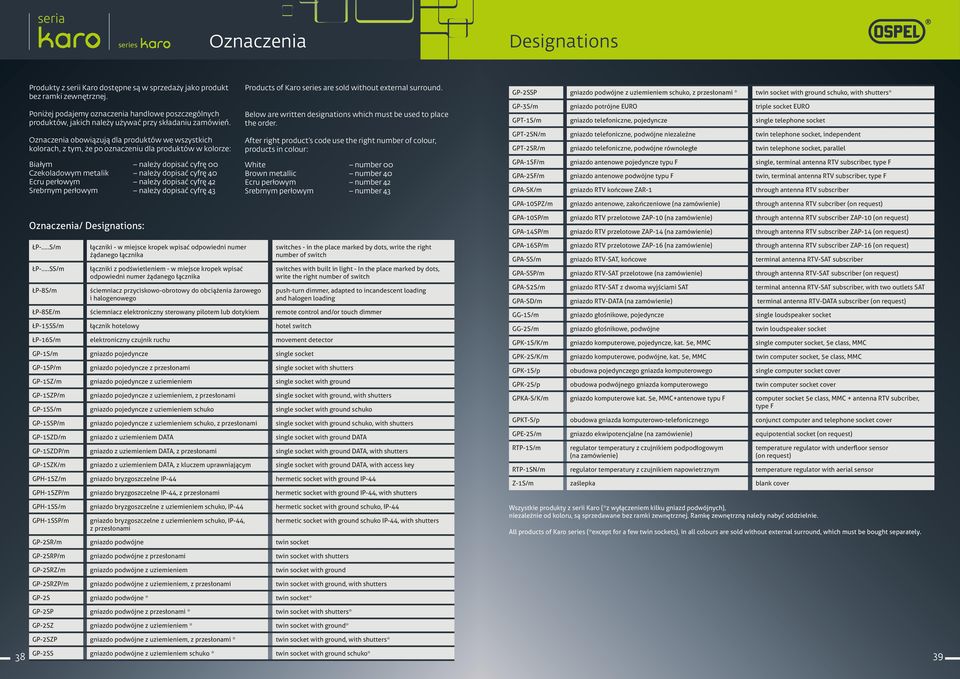
Task: Select 'triple socket EURO' cell
Action: (843, 107)
